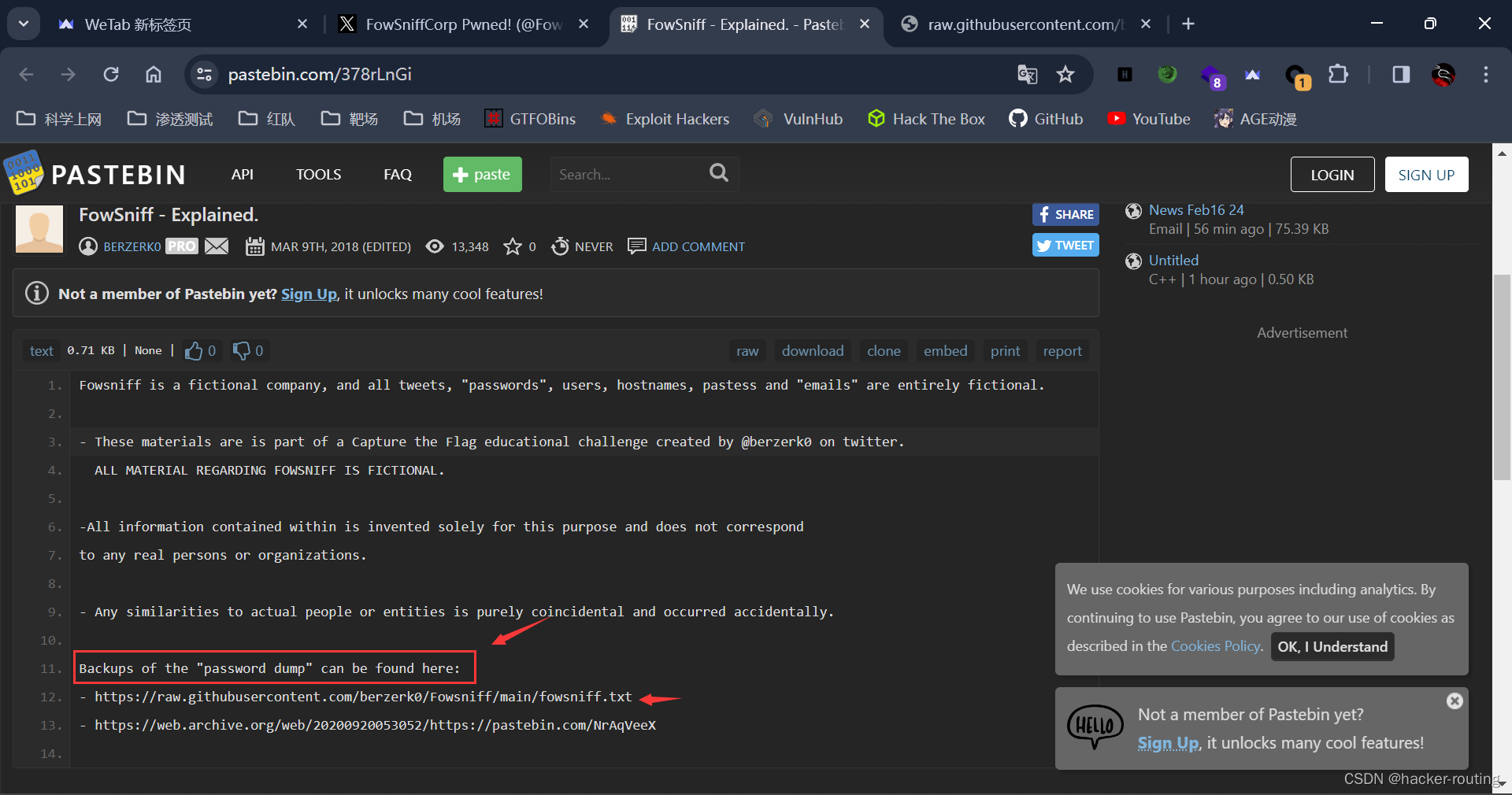This screenshot has height=795, width=1512.
Task: Open BERZERK0 user profile link
Action: click(132, 246)
